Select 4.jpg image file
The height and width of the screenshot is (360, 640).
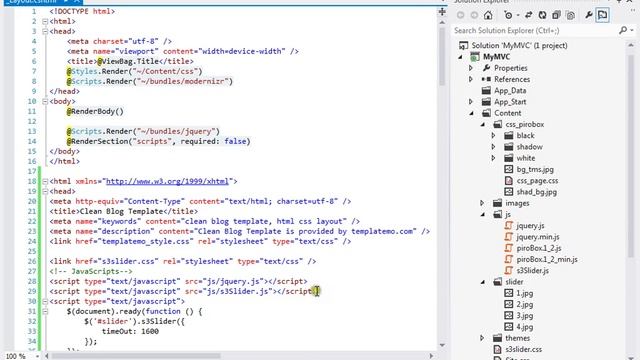click(x=524, y=327)
